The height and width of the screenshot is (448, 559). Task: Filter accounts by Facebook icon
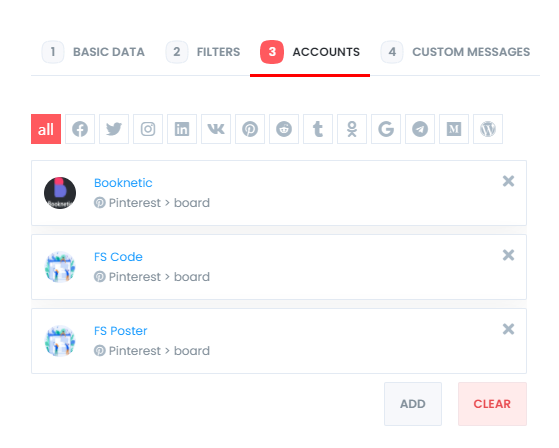tap(80, 129)
